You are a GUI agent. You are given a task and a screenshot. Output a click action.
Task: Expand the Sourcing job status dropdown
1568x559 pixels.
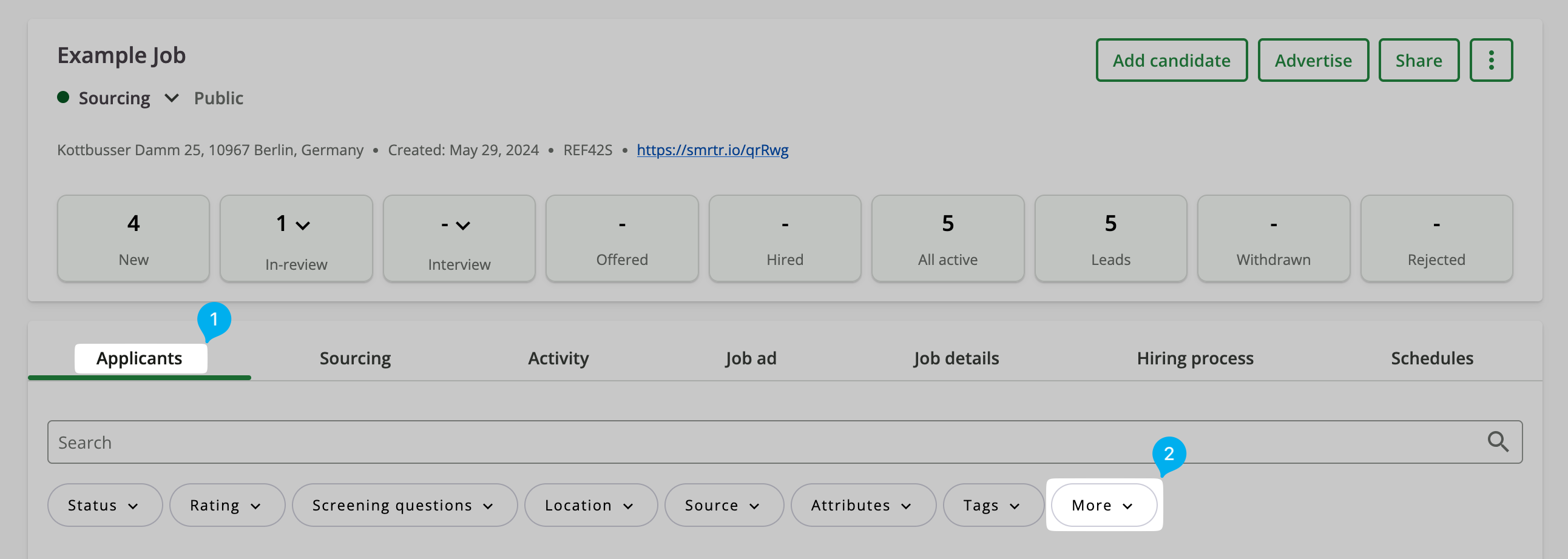pyautogui.click(x=172, y=98)
